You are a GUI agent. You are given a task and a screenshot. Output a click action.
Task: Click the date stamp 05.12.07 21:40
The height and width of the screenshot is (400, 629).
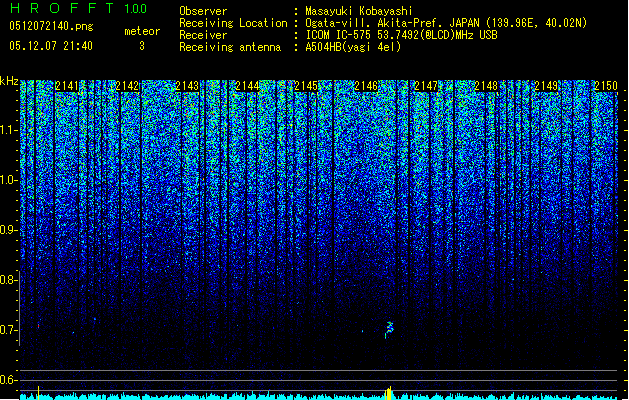point(51,46)
